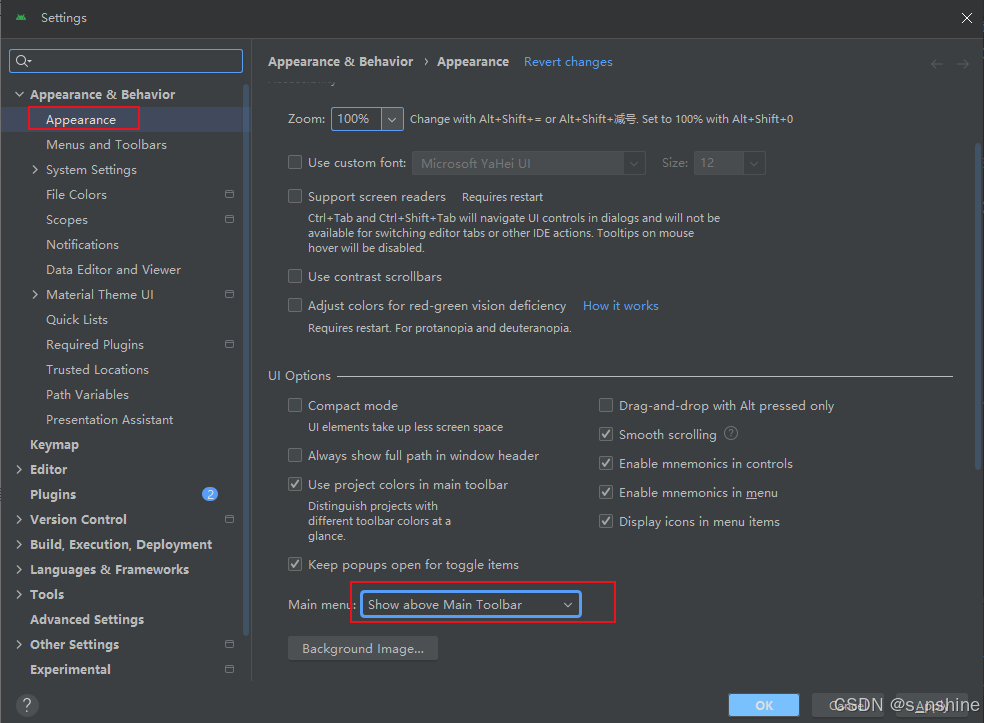Click into the settings search field
The width and height of the screenshot is (984, 723).
tap(126, 61)
